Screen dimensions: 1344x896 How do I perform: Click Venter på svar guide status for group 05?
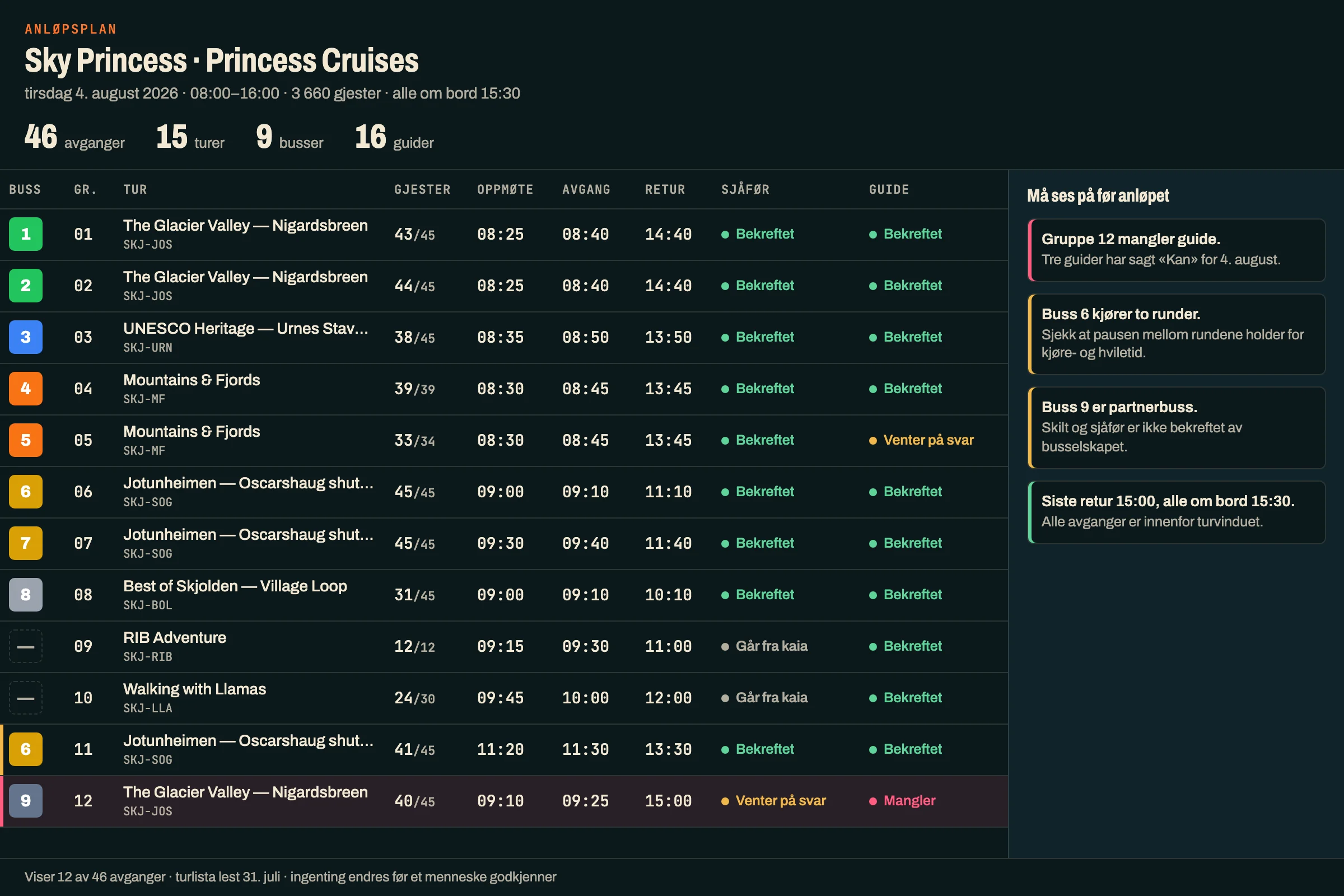pos(921,440)
